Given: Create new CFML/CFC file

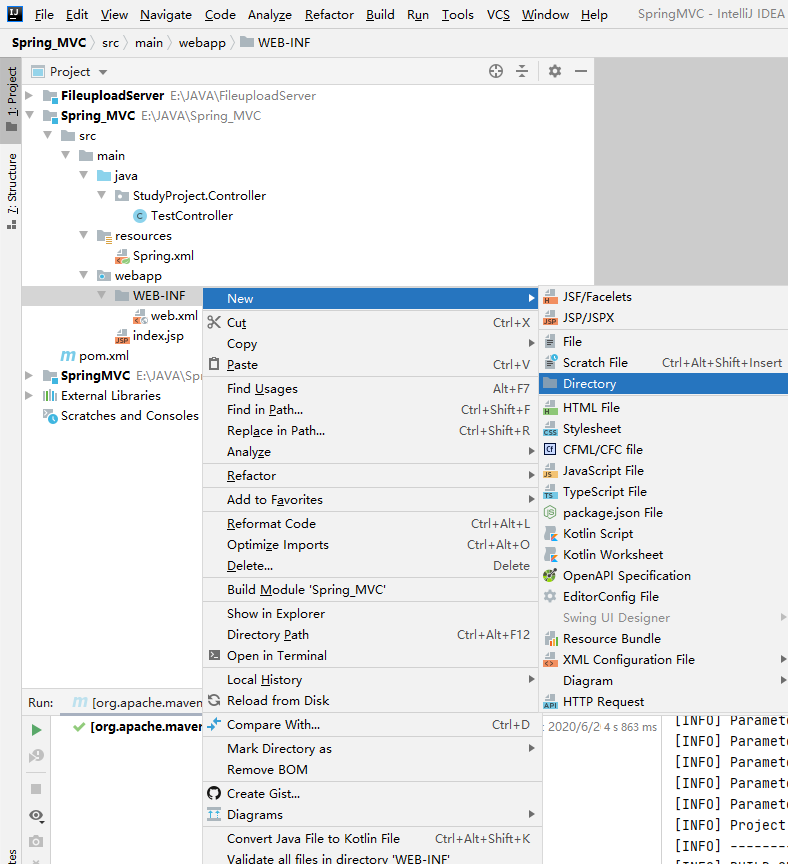Looking at the screenshot, I should click(x=664, y=450).
